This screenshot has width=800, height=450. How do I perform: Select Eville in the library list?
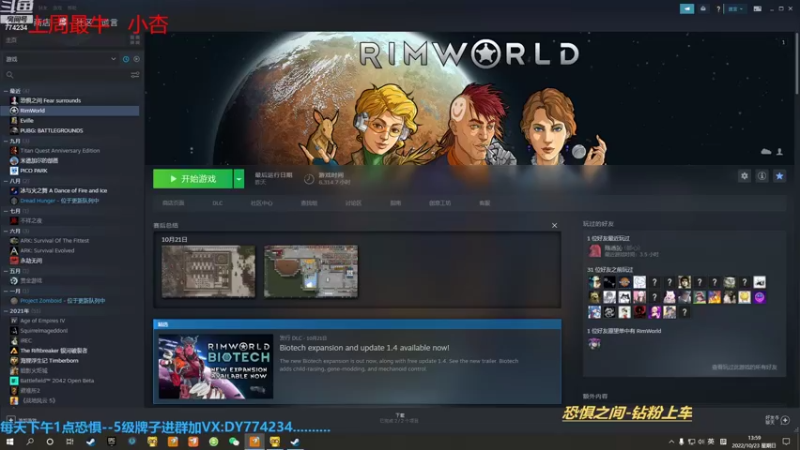(27, 121)
